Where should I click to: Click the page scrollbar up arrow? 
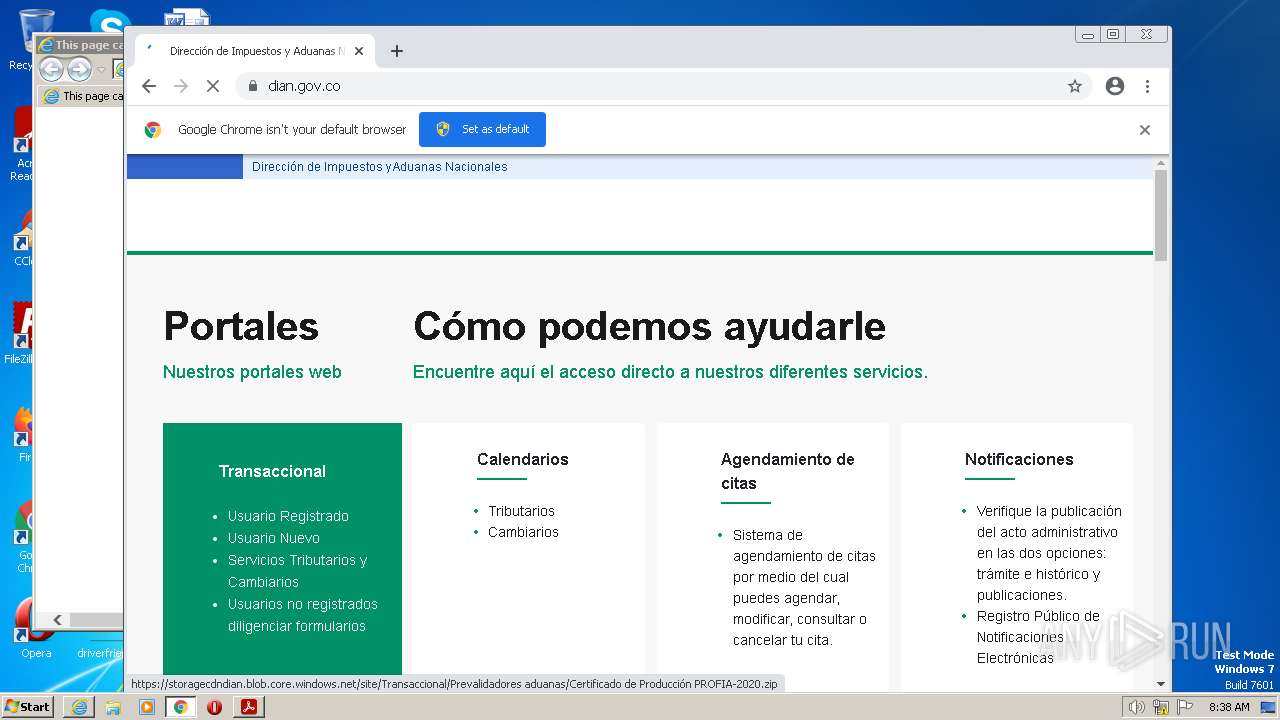point(1161,163)
